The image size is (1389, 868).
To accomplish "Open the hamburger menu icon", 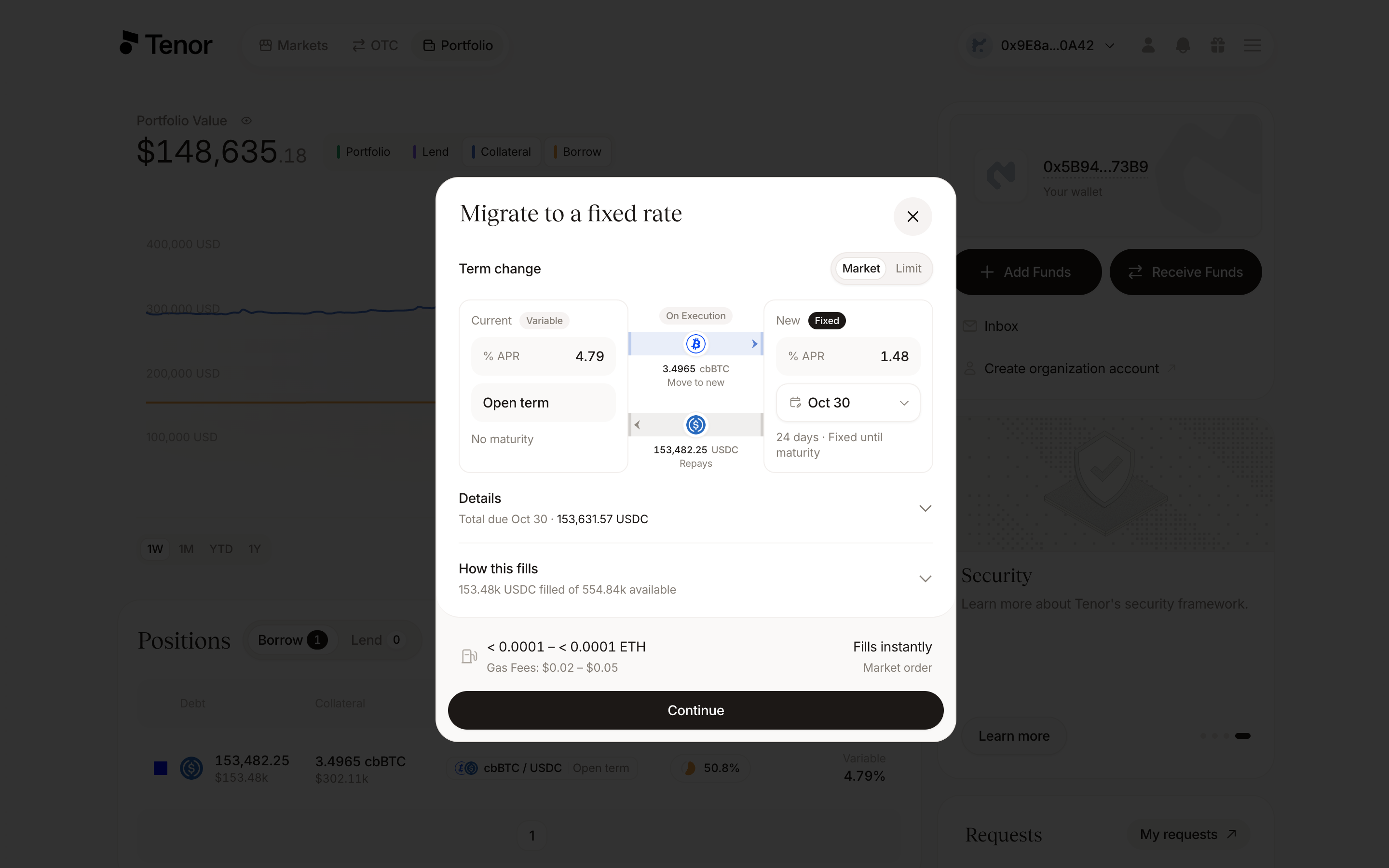I will [x=1253, y=45].
